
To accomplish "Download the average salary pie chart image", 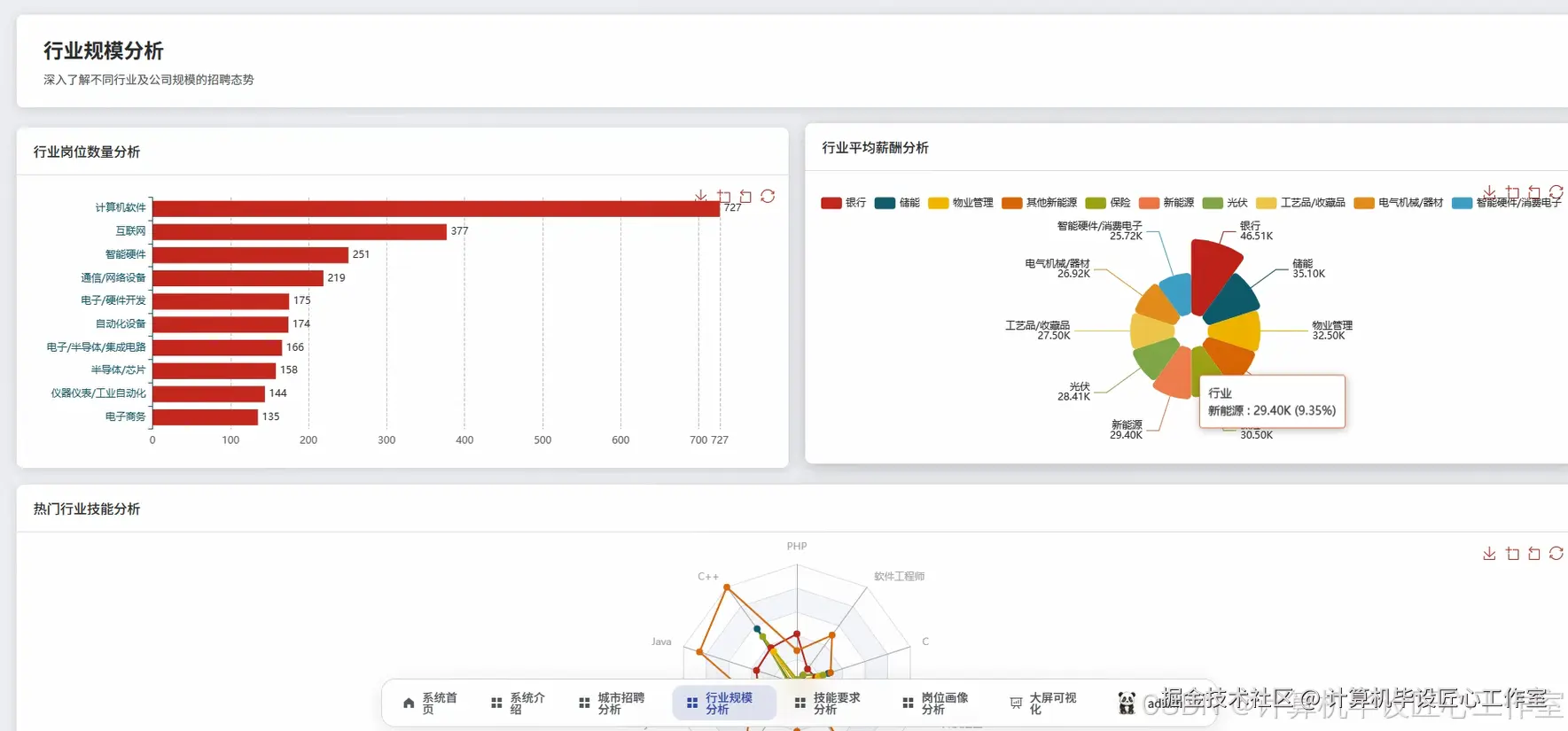I will [1489, 192].
